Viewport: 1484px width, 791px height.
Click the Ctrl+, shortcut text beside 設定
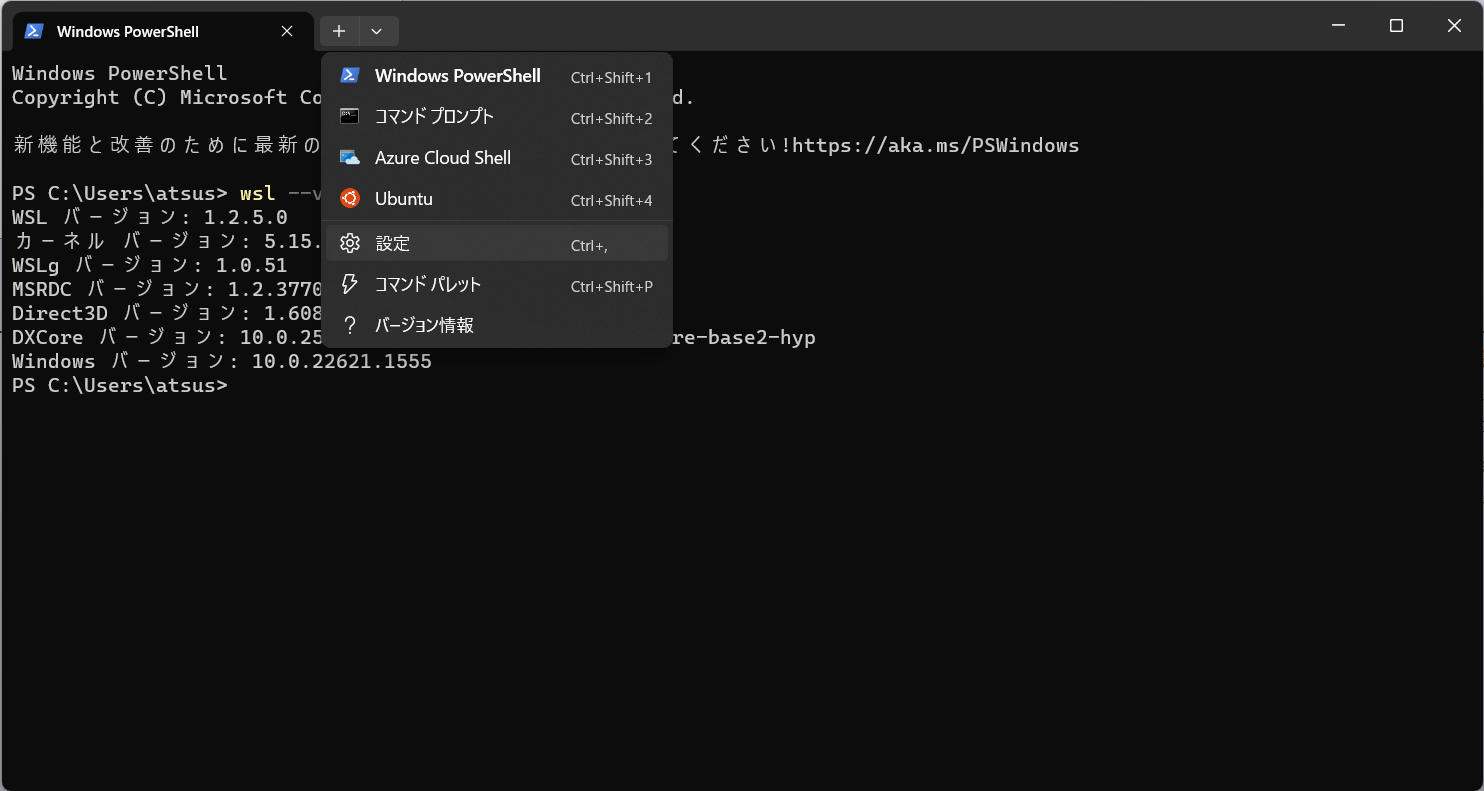pos(589,245)
